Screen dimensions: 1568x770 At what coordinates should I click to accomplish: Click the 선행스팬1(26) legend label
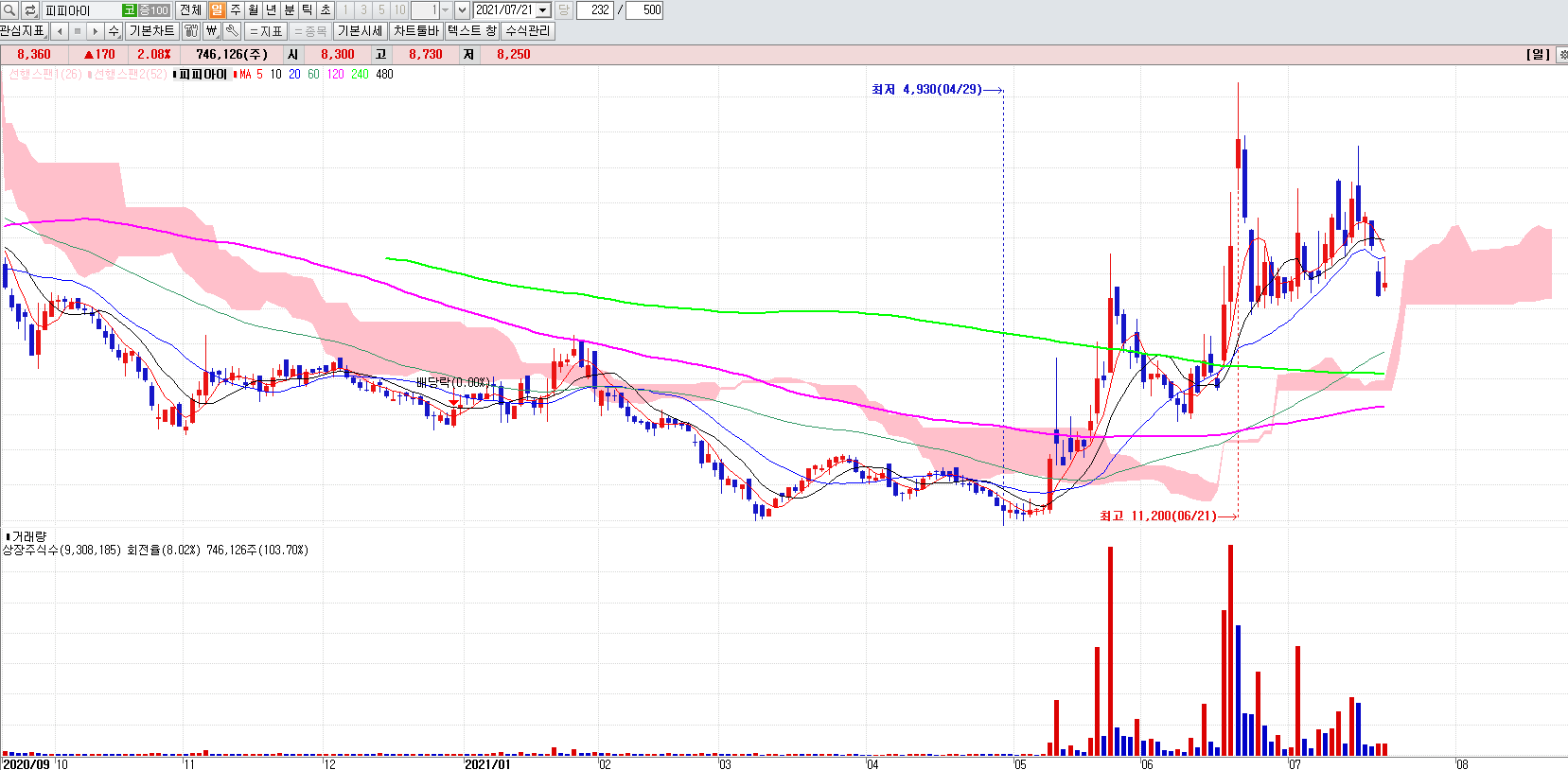44,74
